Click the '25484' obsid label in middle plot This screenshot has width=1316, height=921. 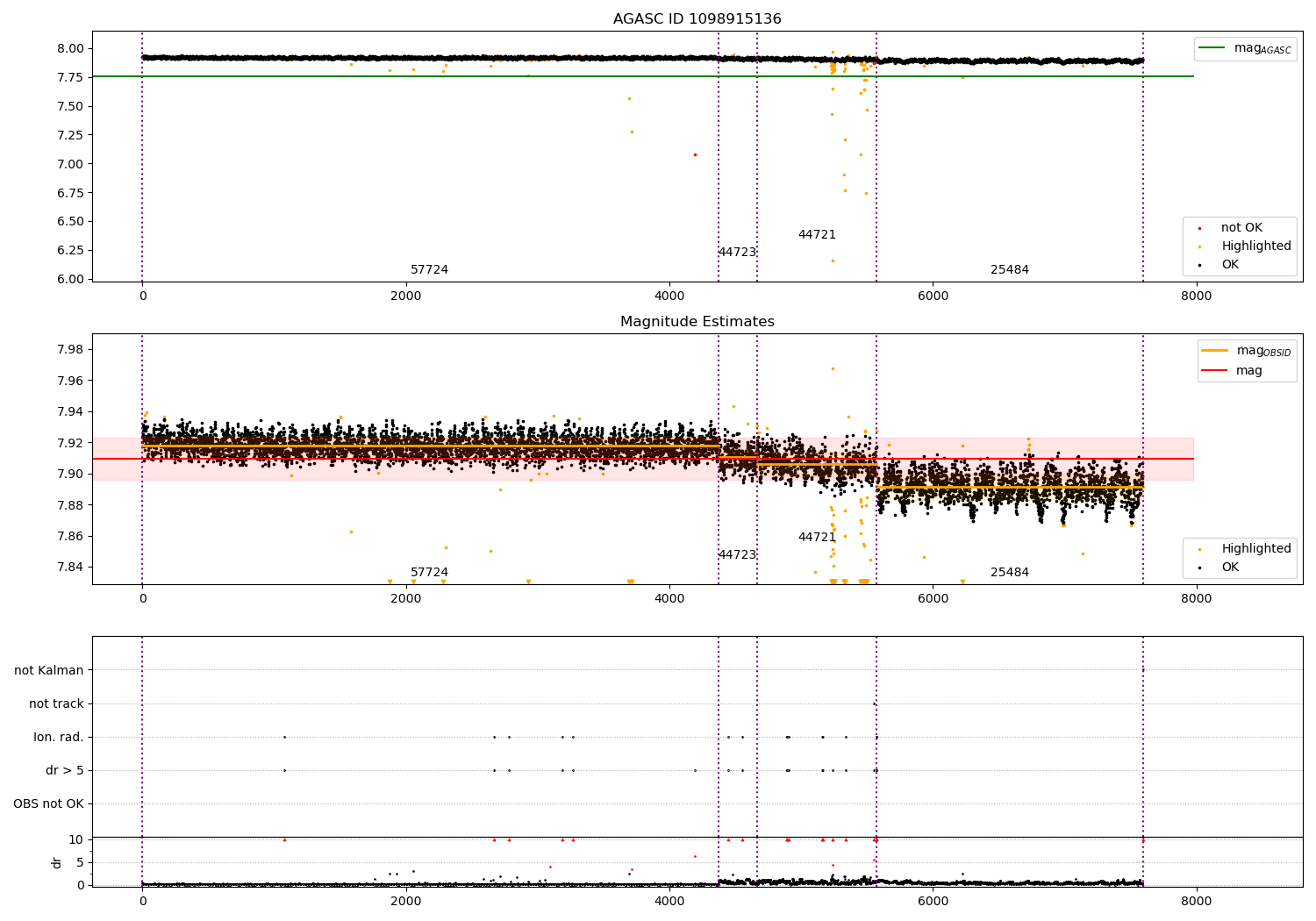click(x=1010, y=573)
